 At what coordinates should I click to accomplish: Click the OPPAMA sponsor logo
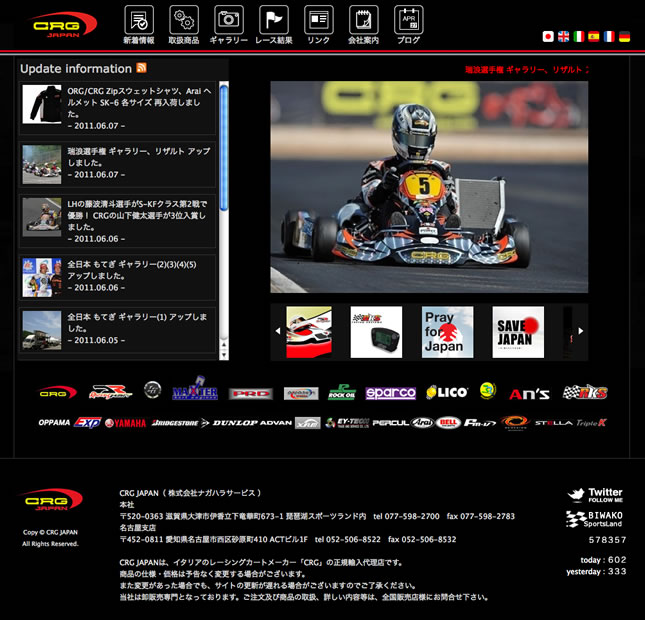[54, 423]
